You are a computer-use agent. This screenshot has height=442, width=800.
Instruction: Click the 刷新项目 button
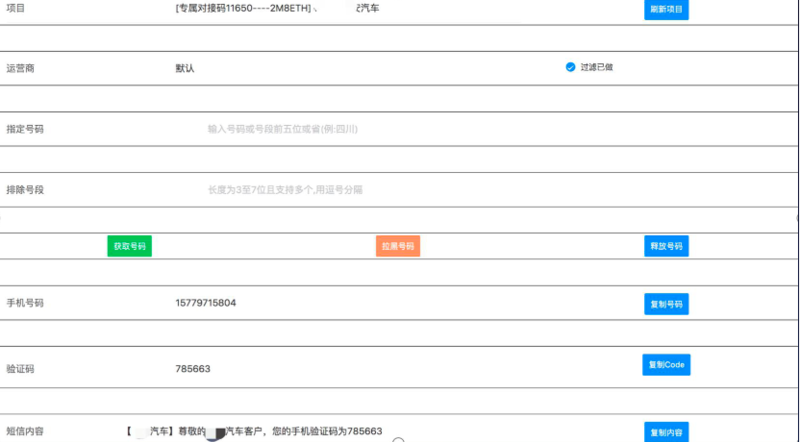[666, 9]
